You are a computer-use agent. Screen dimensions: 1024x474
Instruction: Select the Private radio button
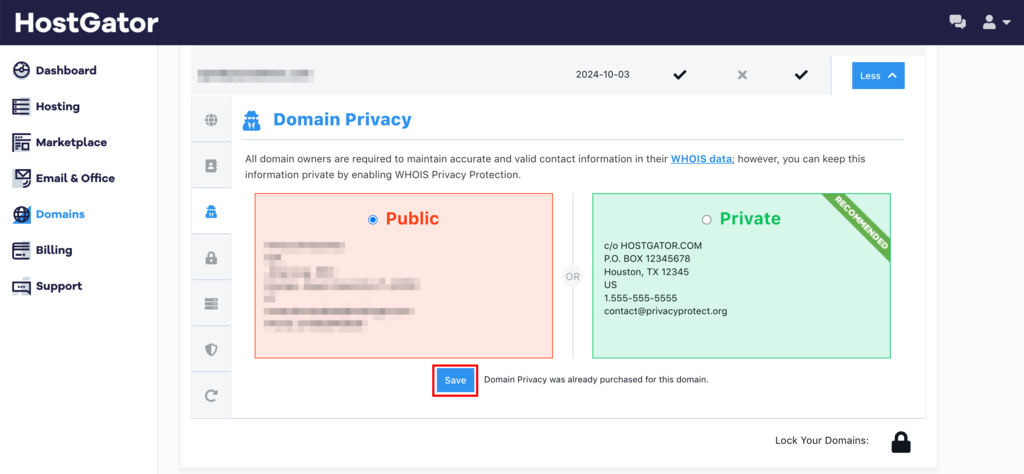(x=707, y=220)
